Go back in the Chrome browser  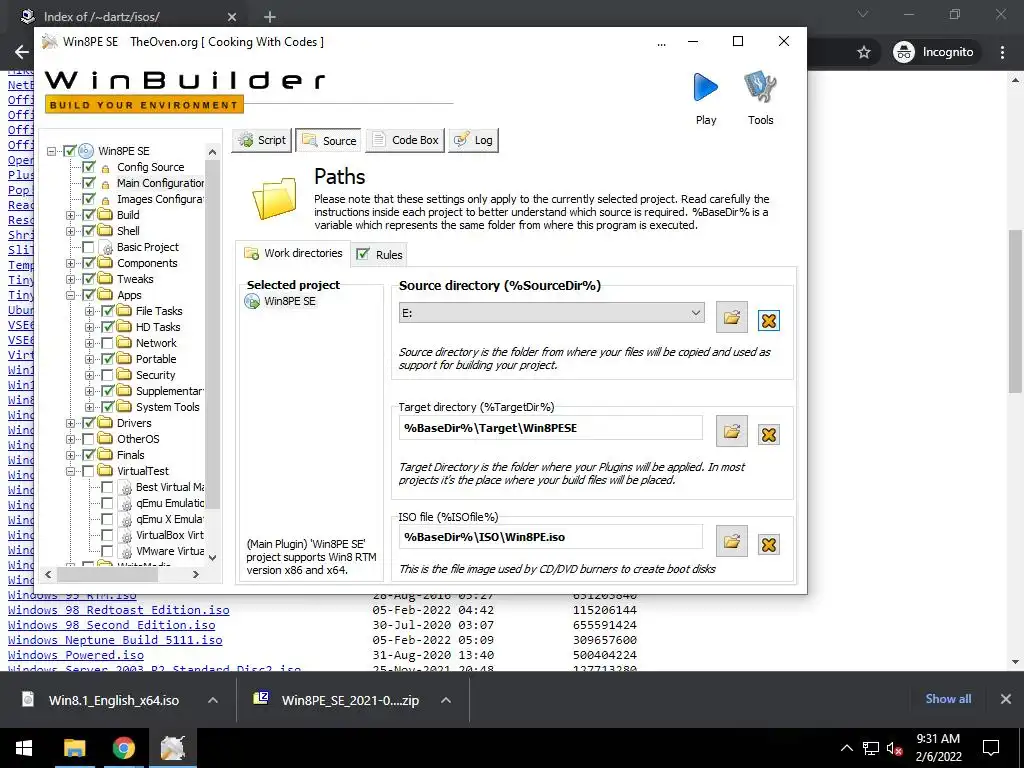[22, 52]
